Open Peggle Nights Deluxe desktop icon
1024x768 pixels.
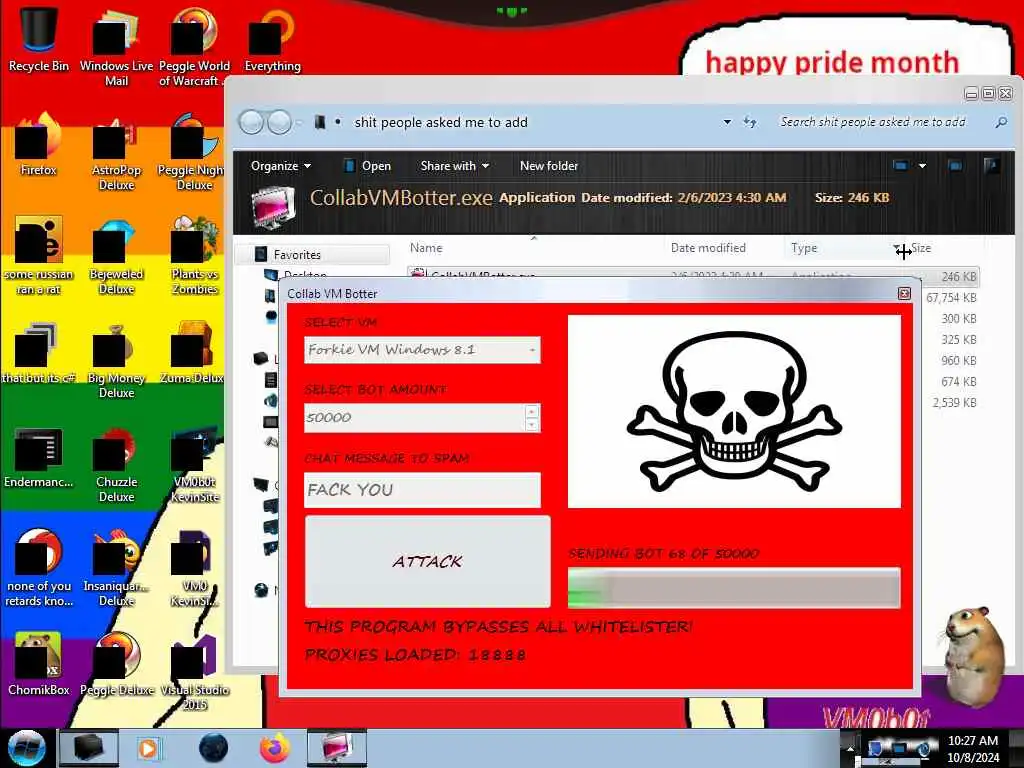[193, 153]
